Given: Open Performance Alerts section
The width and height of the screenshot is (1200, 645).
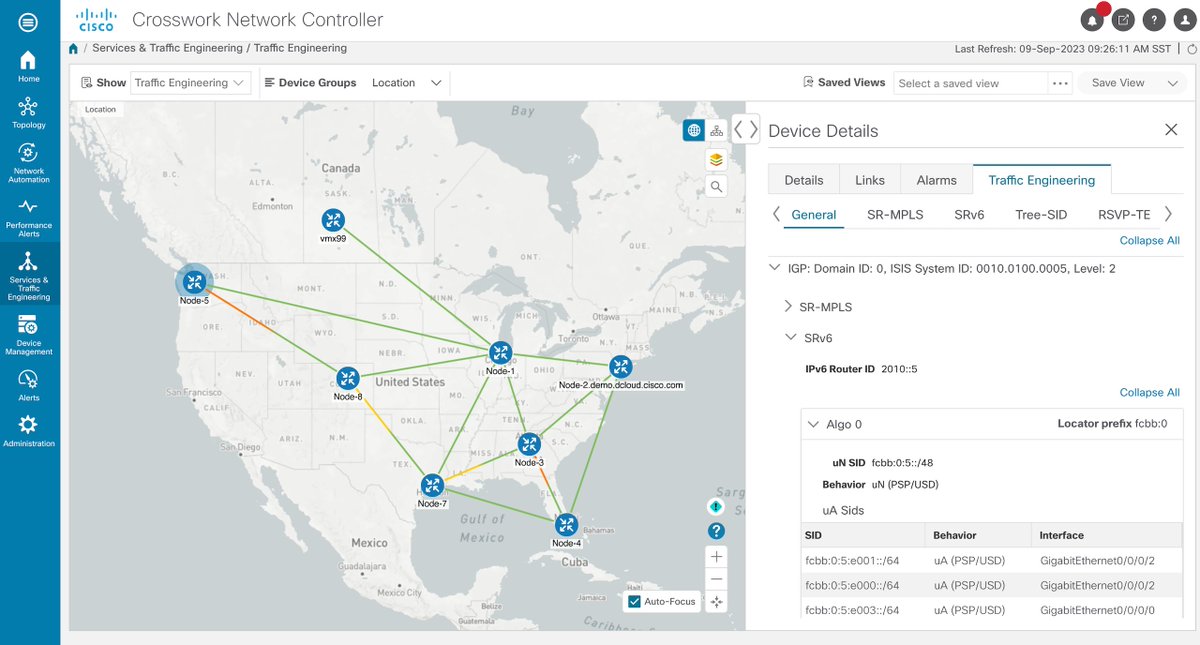Looking at the screenshot, I should (x=28, y=216).
